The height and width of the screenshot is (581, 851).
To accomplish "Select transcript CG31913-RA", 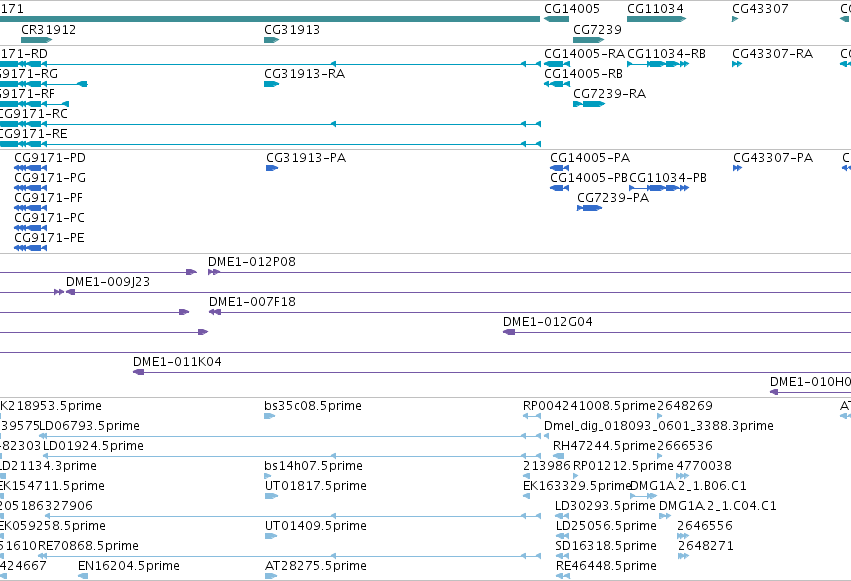I will coord(271,84).
